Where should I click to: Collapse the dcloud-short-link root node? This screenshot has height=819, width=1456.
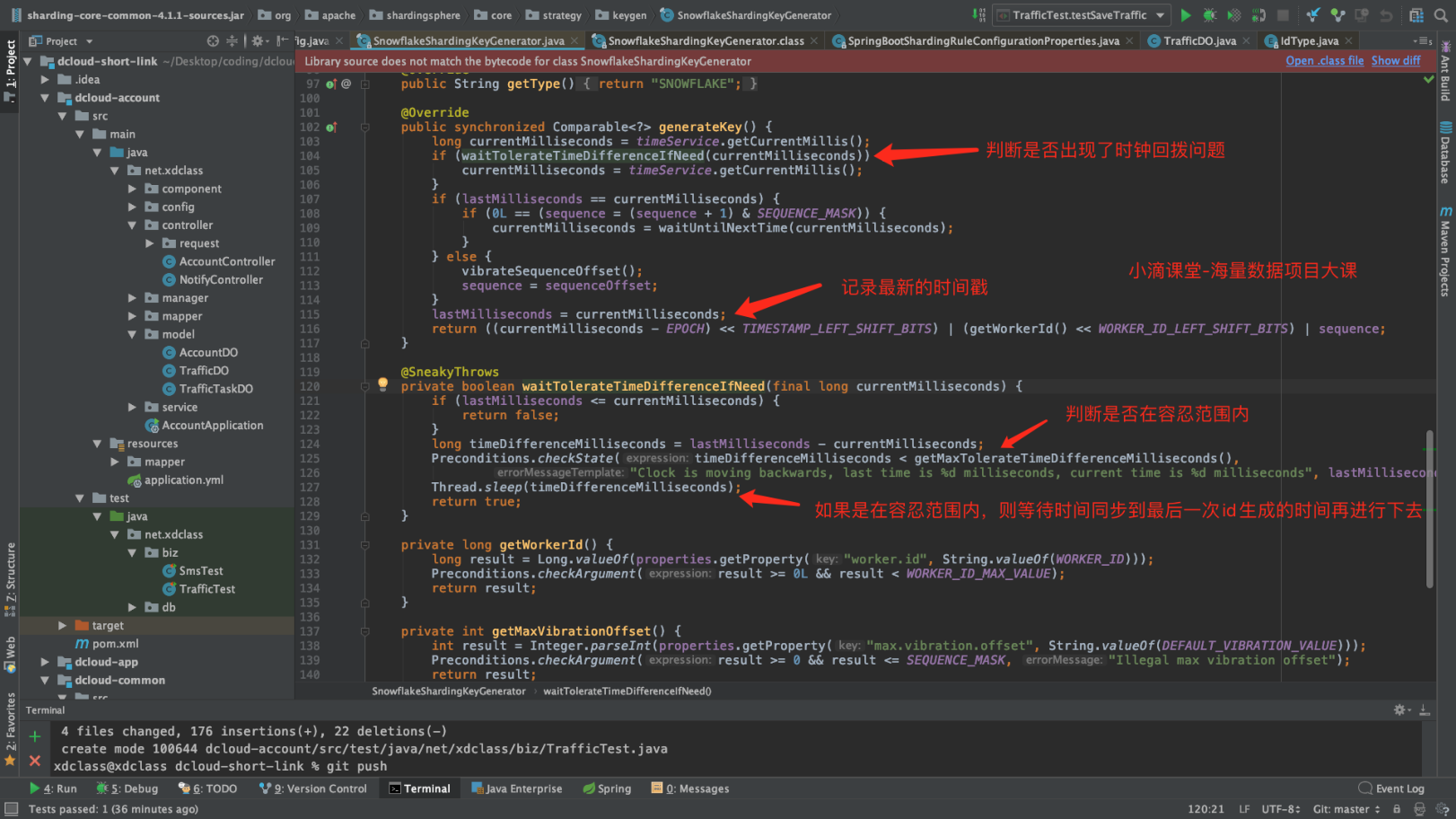pos(28,61)
